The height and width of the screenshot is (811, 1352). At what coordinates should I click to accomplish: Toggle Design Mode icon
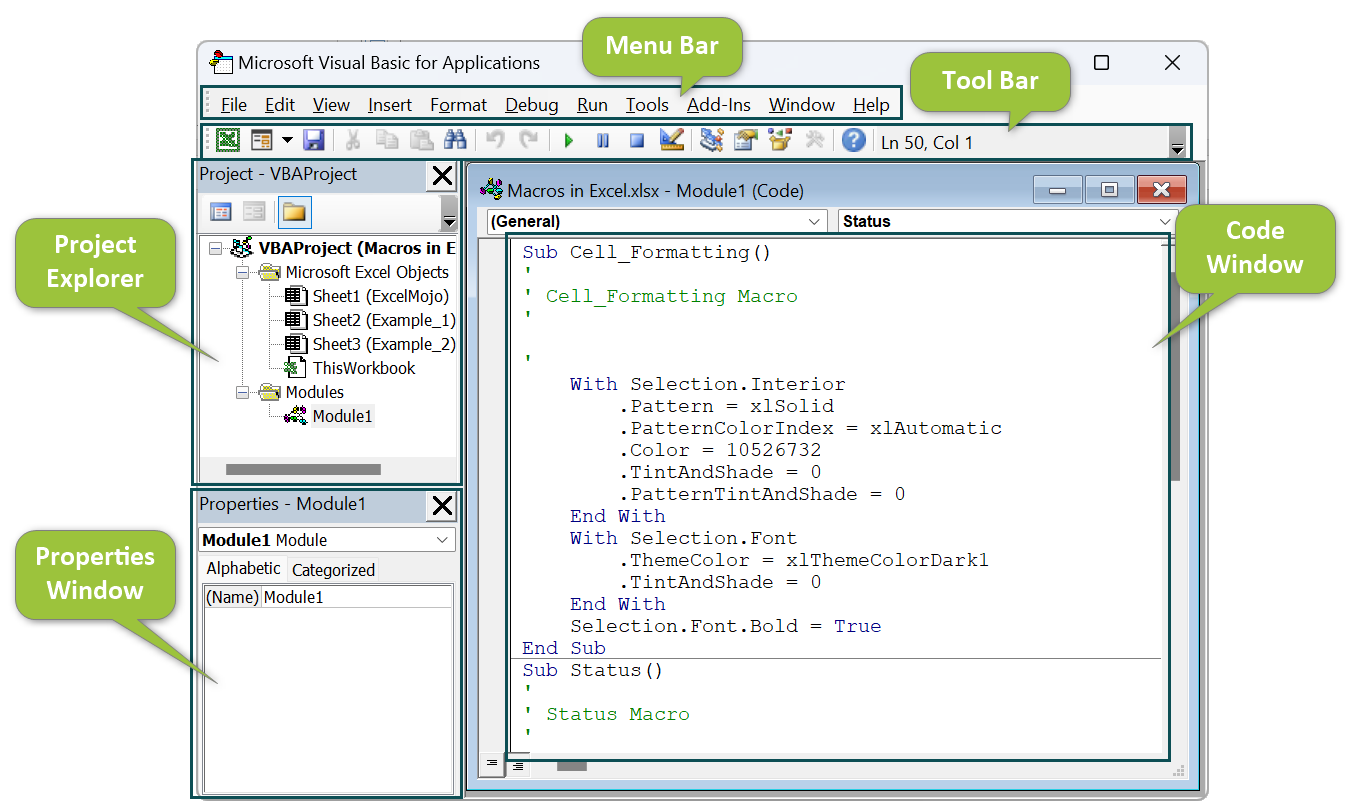672,141
